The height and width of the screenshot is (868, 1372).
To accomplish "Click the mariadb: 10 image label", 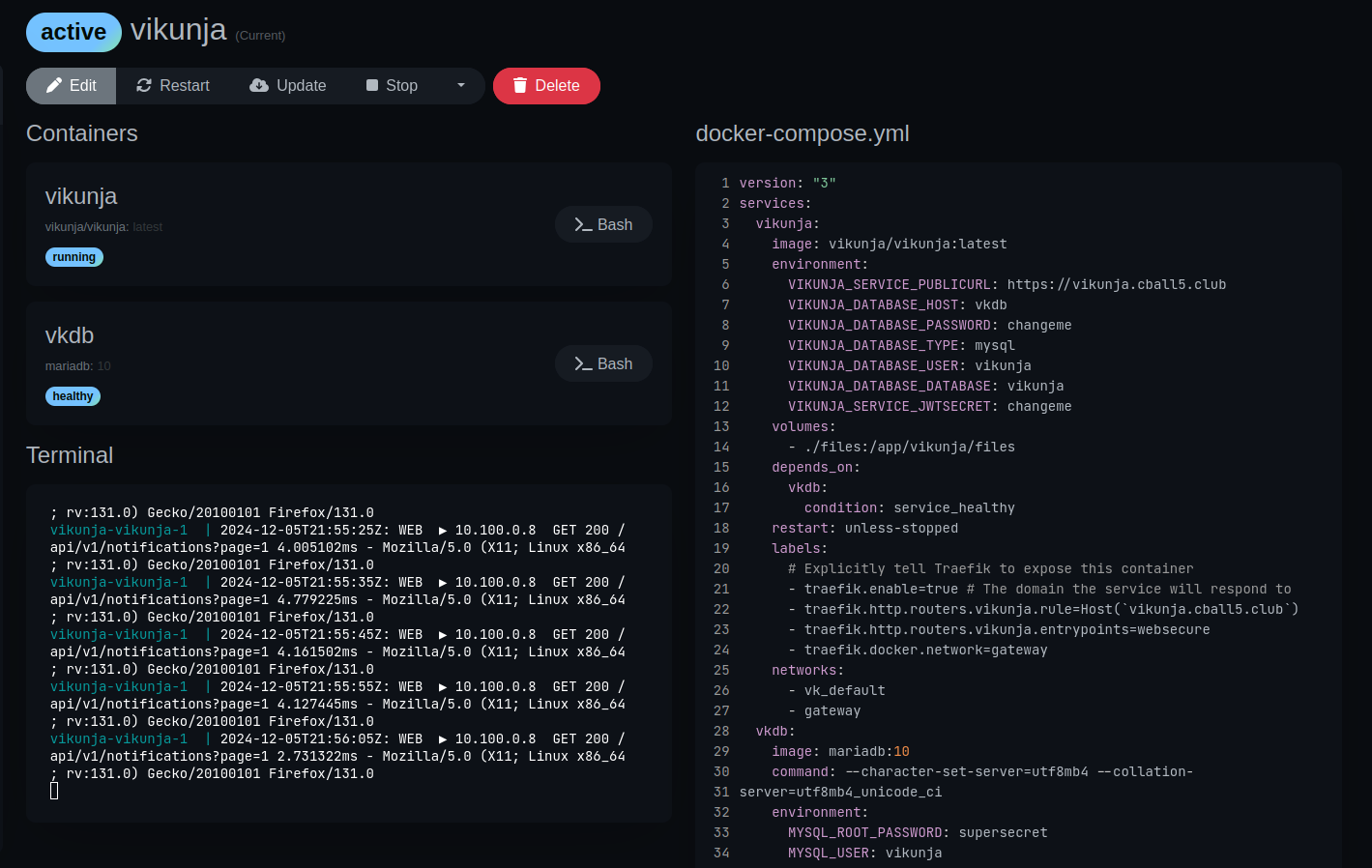I will coord(78,366).
